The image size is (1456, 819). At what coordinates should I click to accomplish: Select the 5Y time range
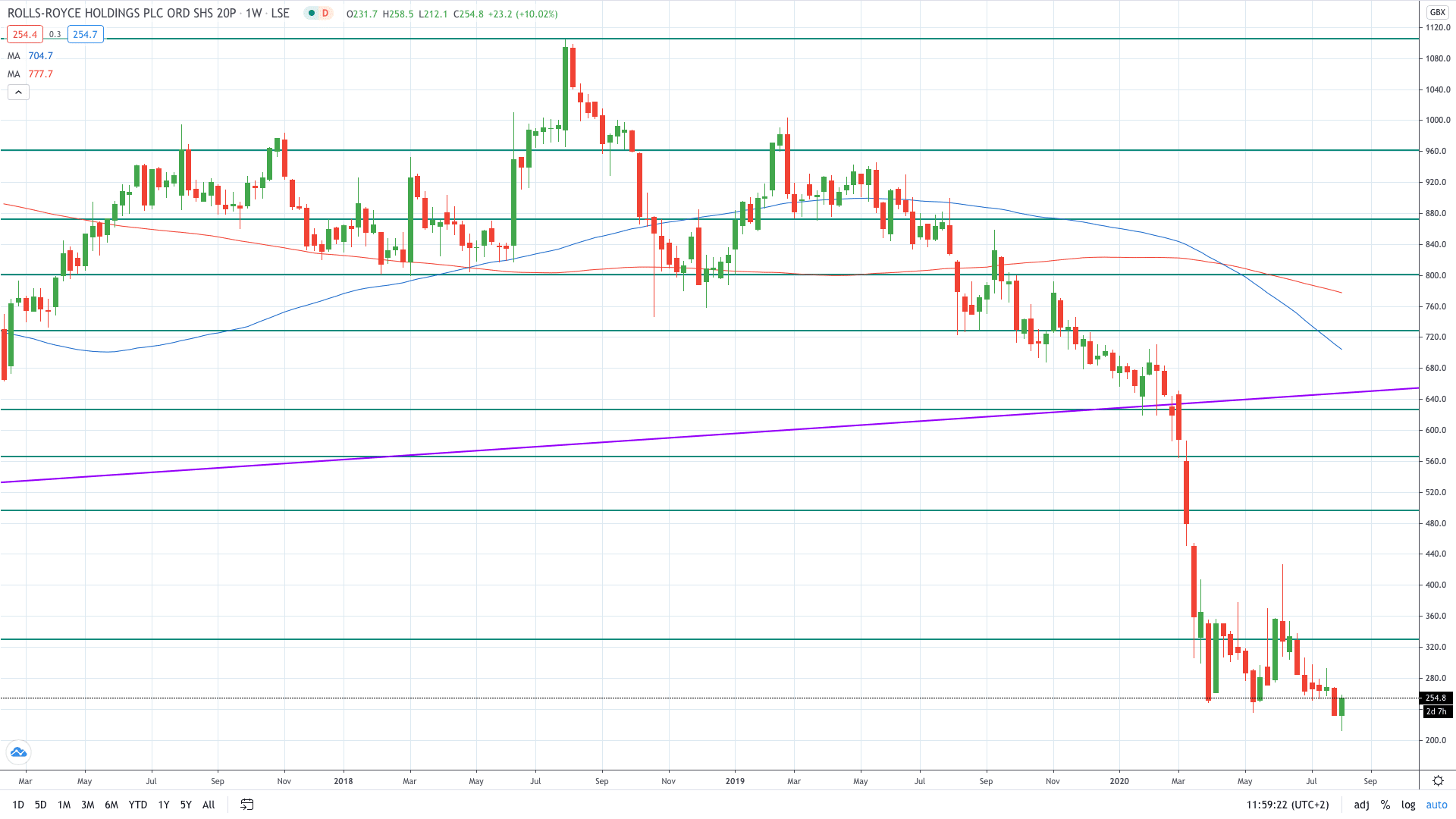186,805
